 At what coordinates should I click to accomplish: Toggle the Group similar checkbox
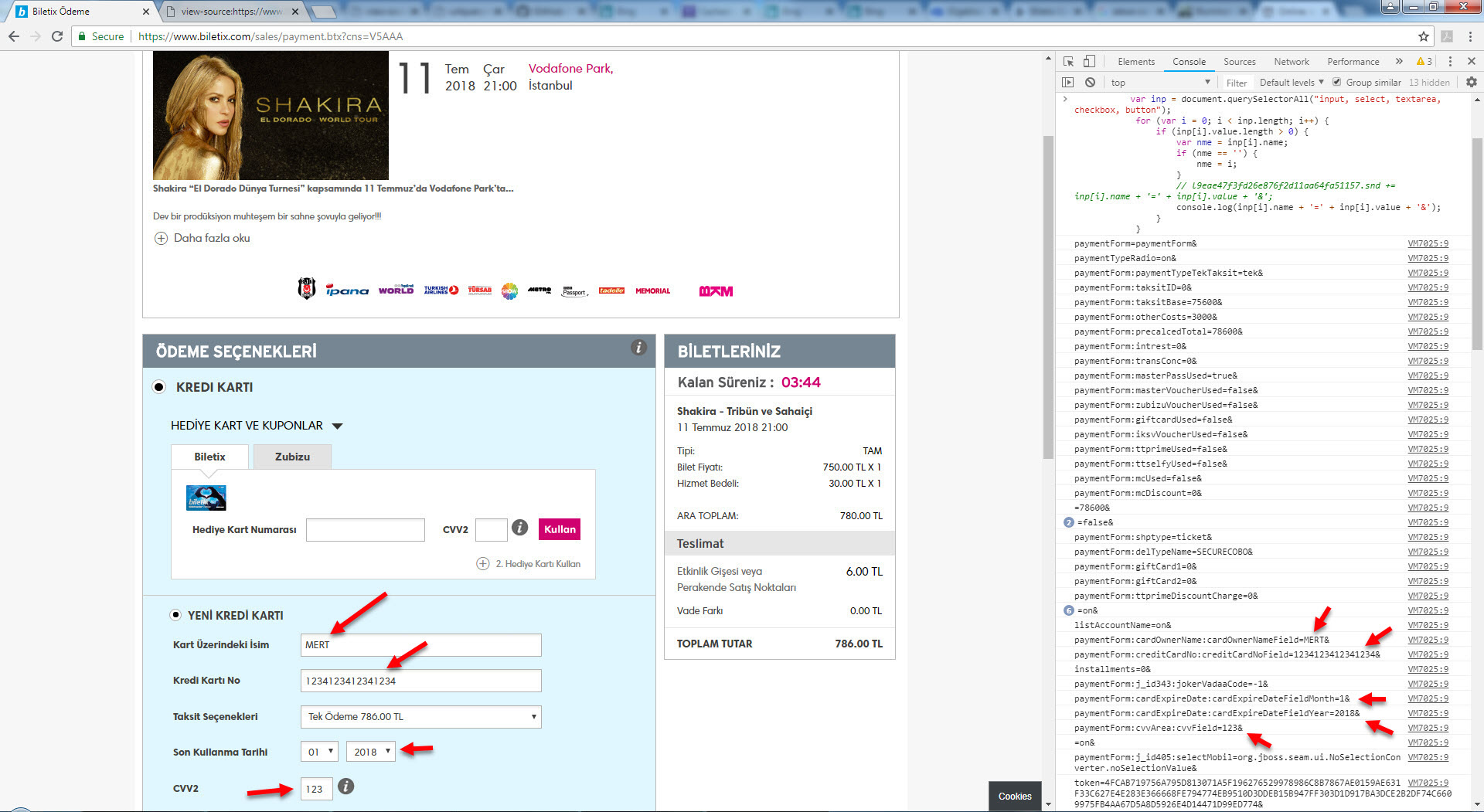point(1336,82)
